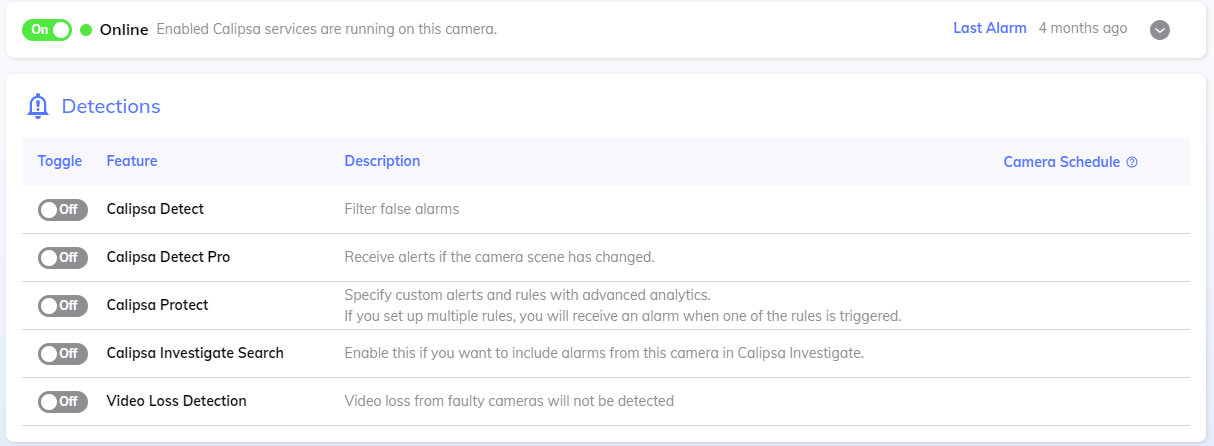Viewport: 1214px width, 446px height.
Task: Select the Calipsa Protect feature name
Action: (x=157, y=305)
